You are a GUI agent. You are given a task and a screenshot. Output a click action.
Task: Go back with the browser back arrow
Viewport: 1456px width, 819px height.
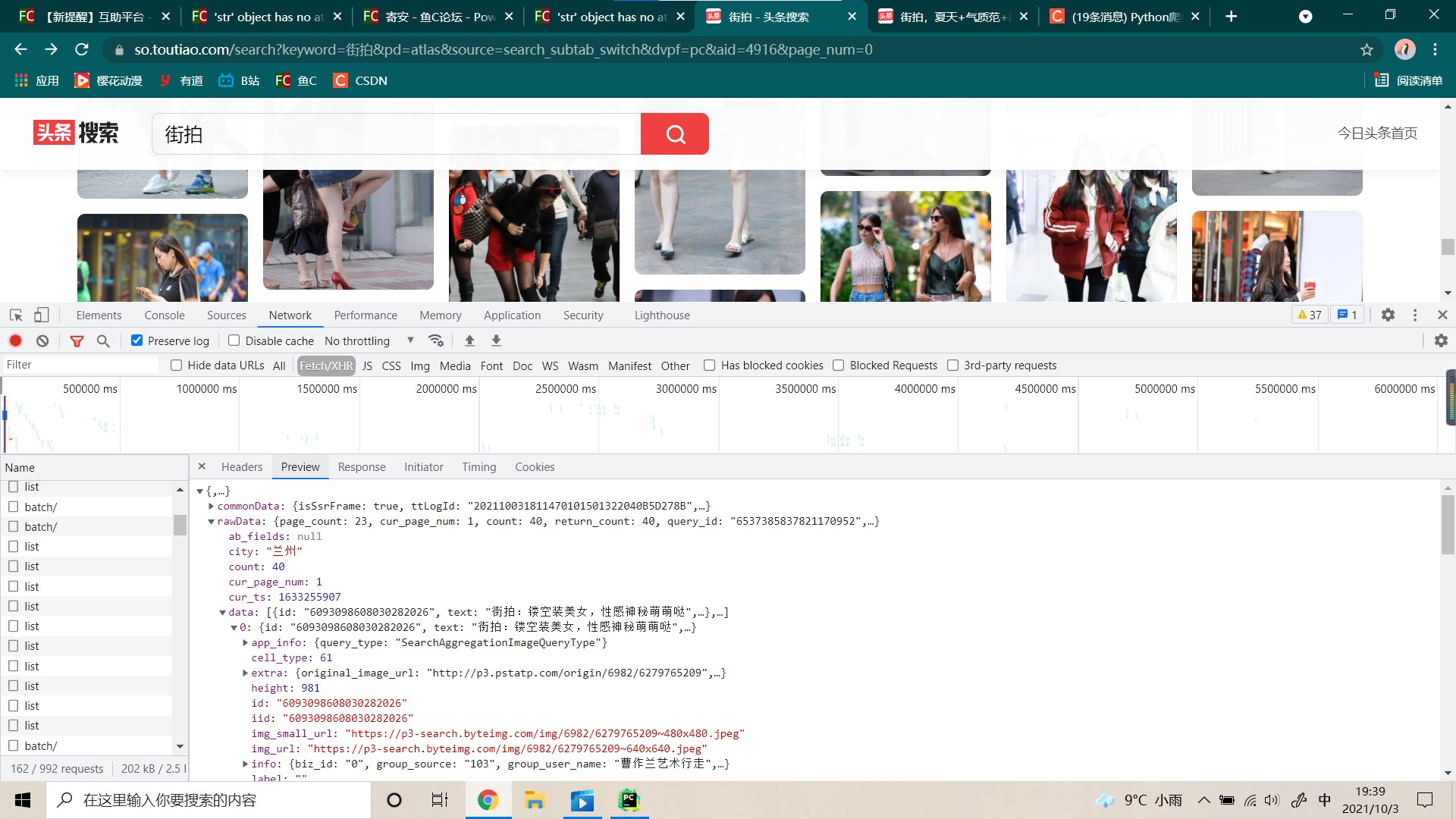pyautogui.click(x=20, y=50)
